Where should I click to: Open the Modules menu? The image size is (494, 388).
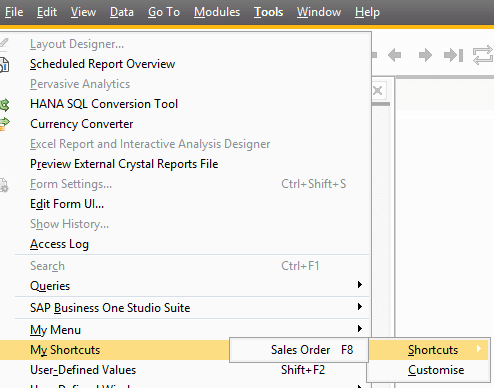coord(217,12)
